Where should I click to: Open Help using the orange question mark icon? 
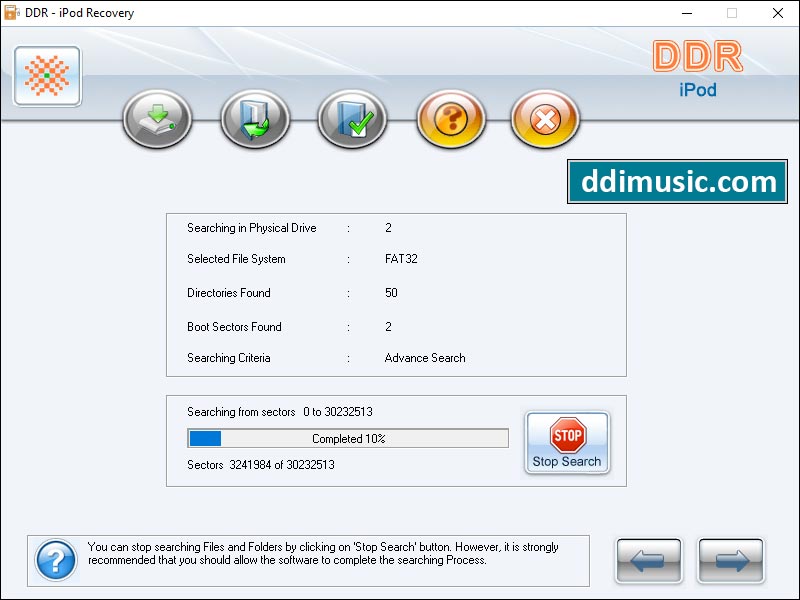448,119
